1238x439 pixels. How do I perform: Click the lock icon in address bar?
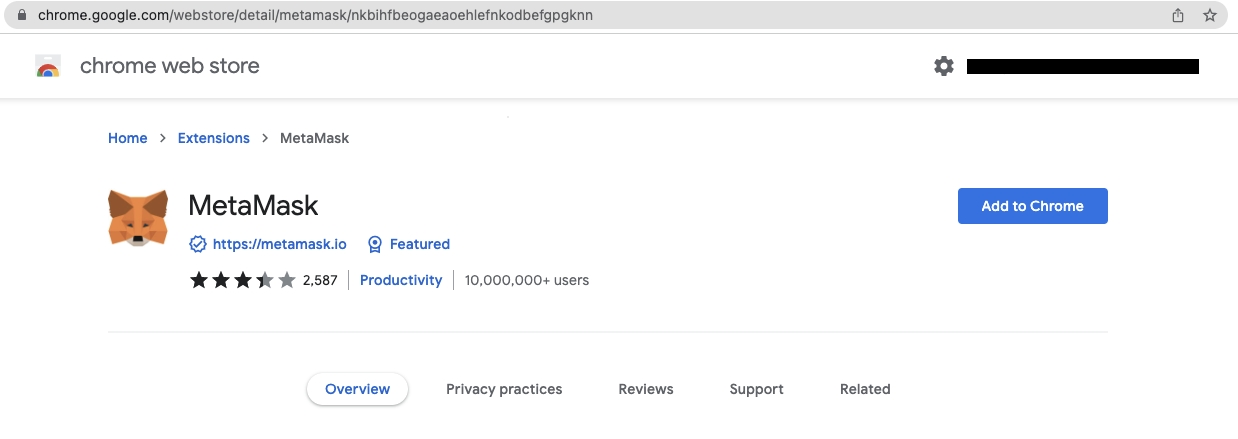click(x=22, y=15)
